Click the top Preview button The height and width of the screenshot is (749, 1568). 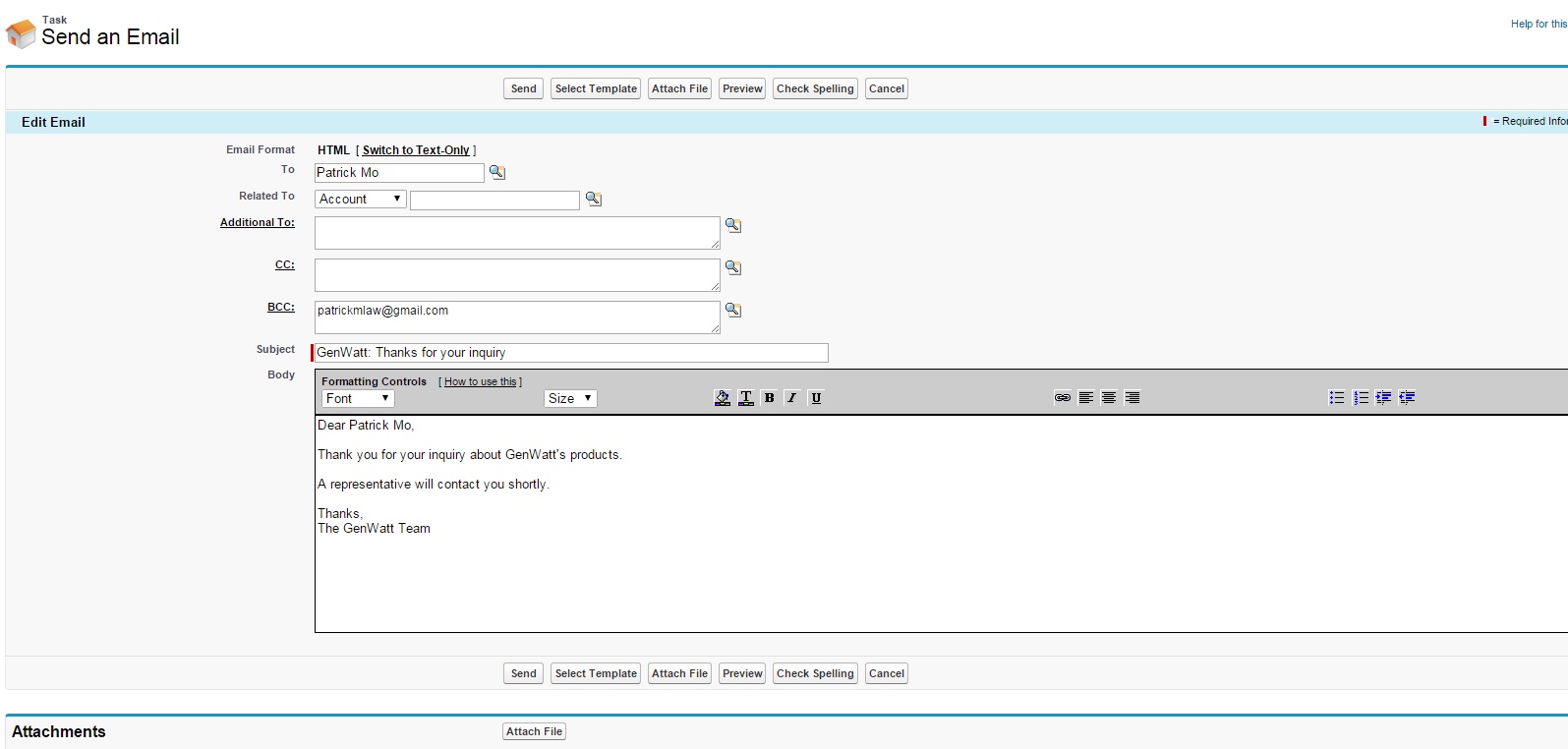tap(742, 88)
